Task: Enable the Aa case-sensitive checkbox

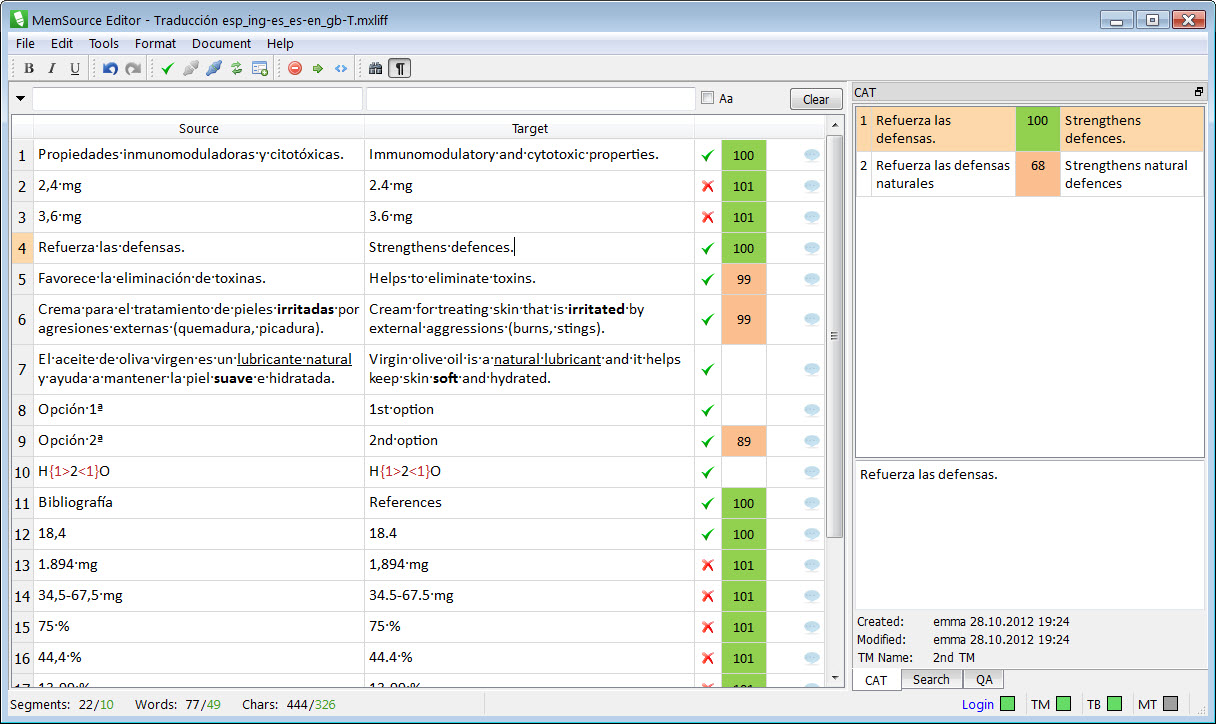Action: [708, 98]
